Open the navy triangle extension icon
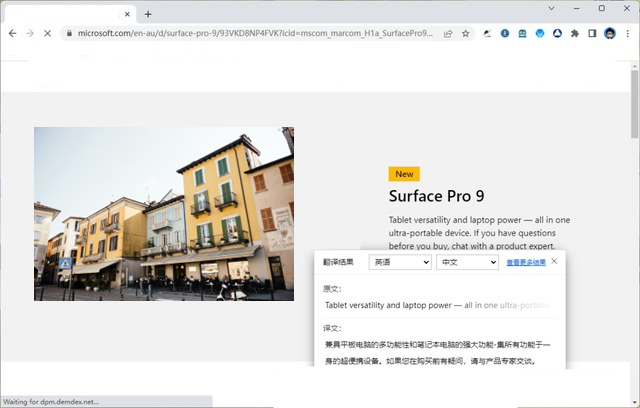The image size is (640, 408). click(x=557, y=33)
